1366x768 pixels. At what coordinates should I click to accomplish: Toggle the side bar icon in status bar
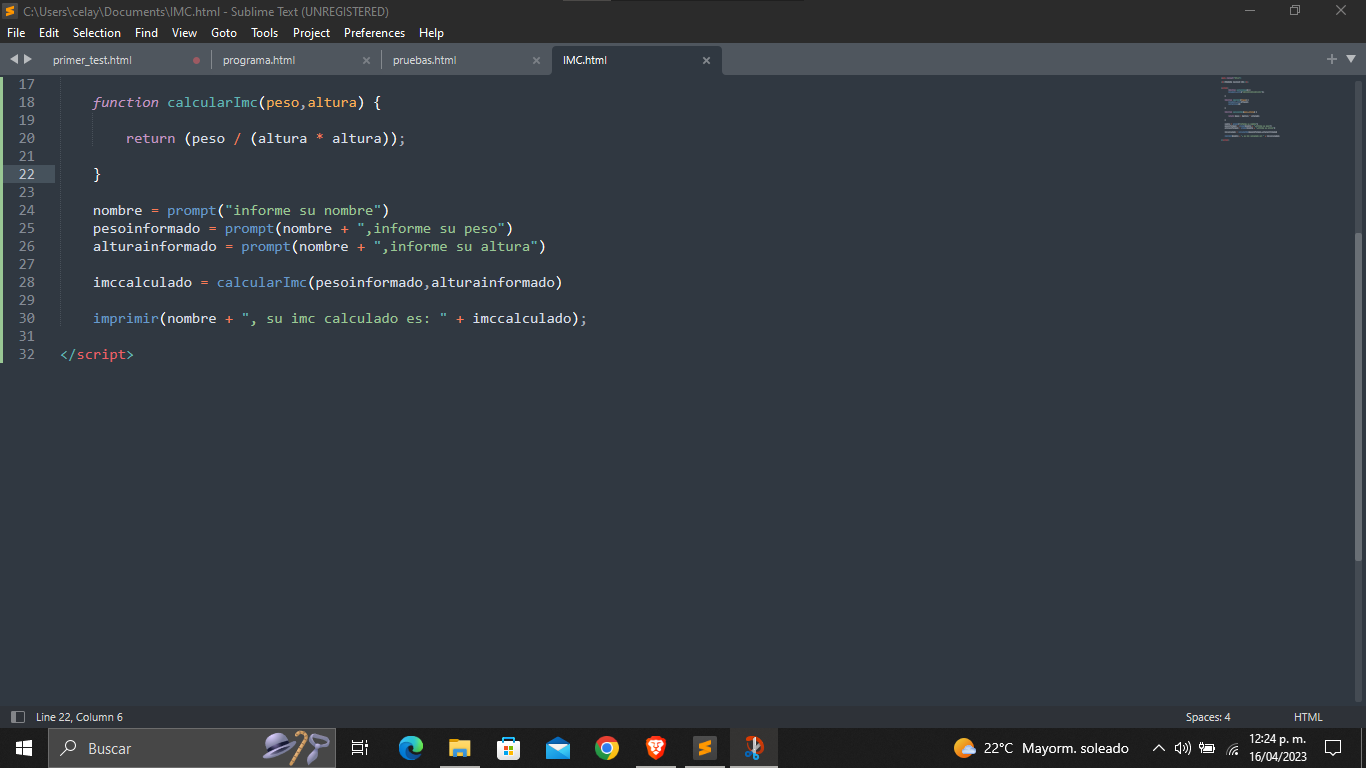(x=17, y=717)
